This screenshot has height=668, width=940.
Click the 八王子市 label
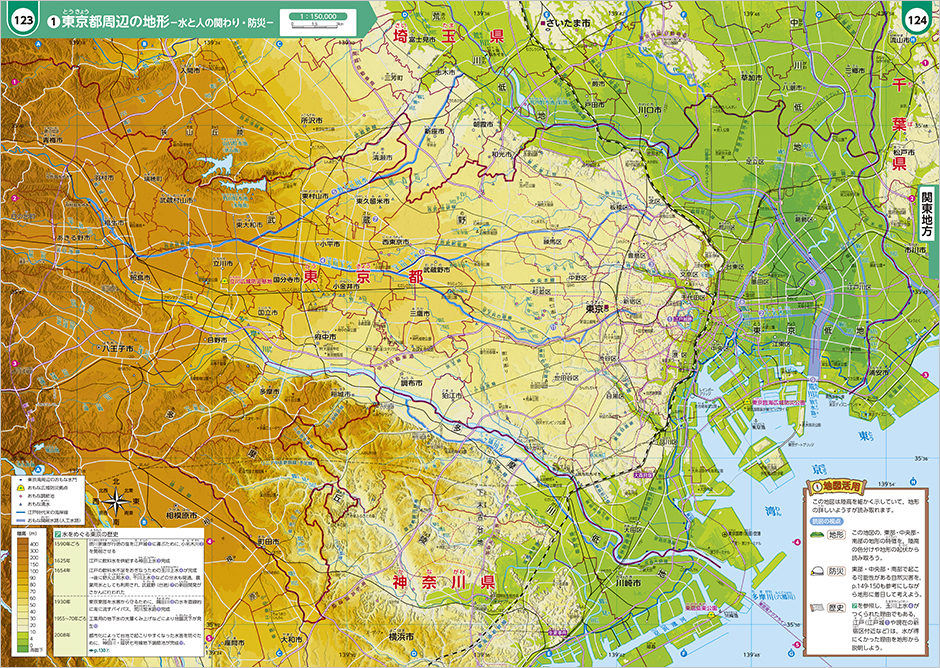(x=117, y=348)
